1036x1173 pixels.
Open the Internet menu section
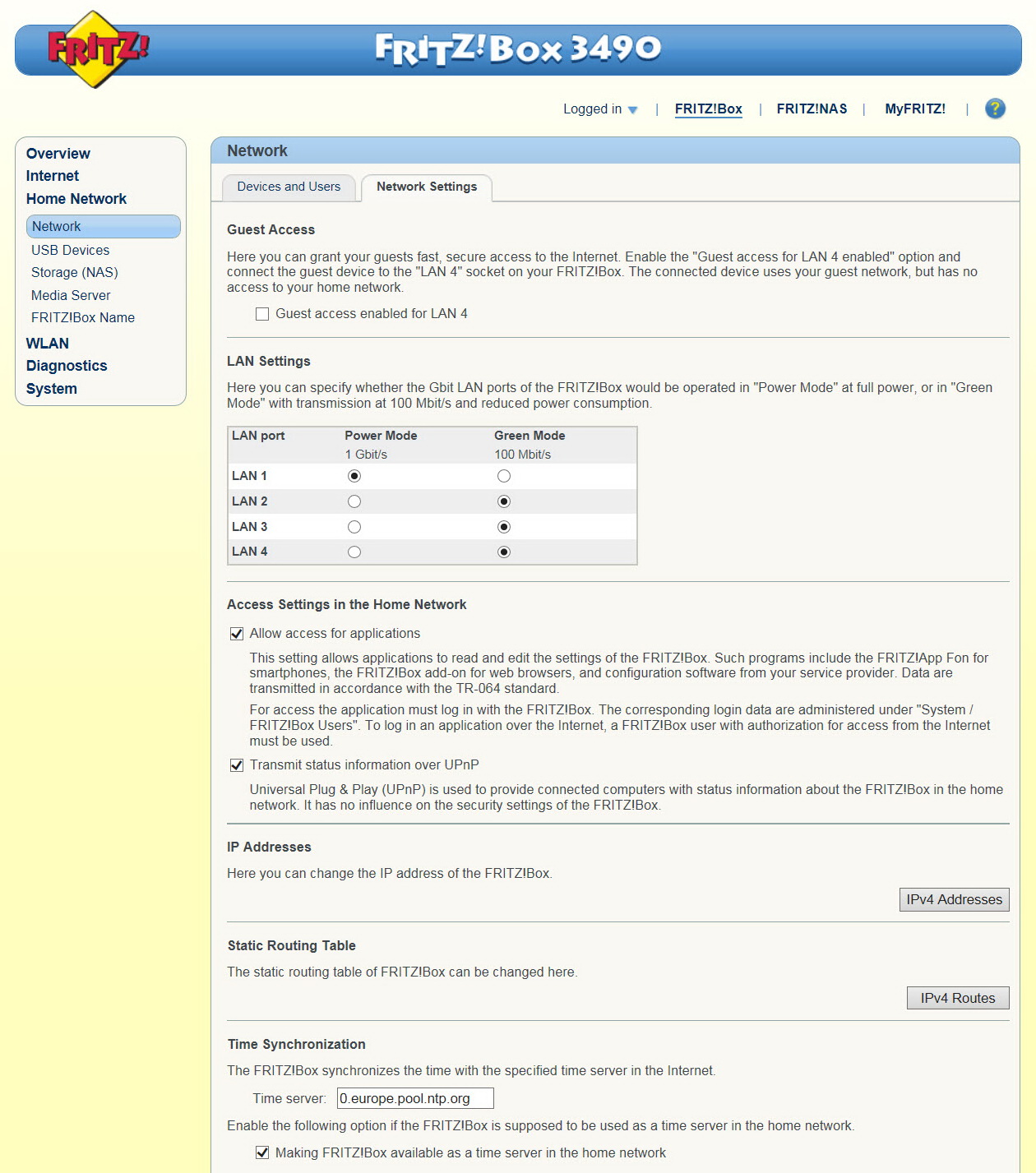click(x=53, y=176)
